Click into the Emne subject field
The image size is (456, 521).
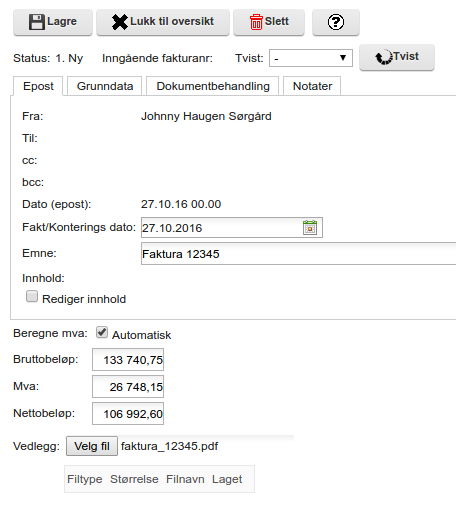[298, 254]
